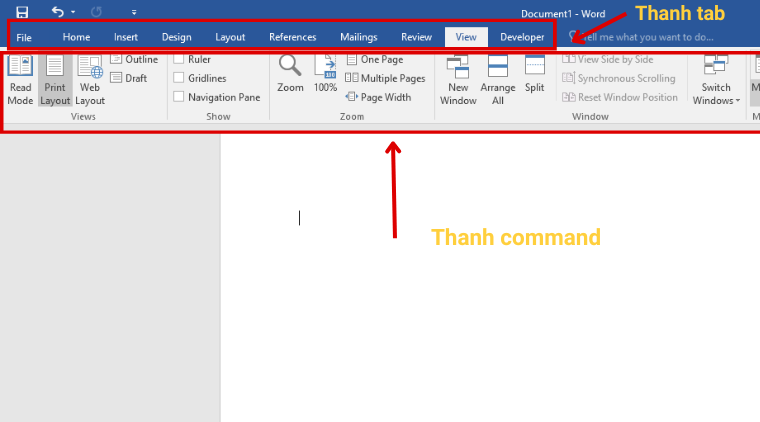Open the Design tab
Screen dimensions: 760x422
coord(176,37)
